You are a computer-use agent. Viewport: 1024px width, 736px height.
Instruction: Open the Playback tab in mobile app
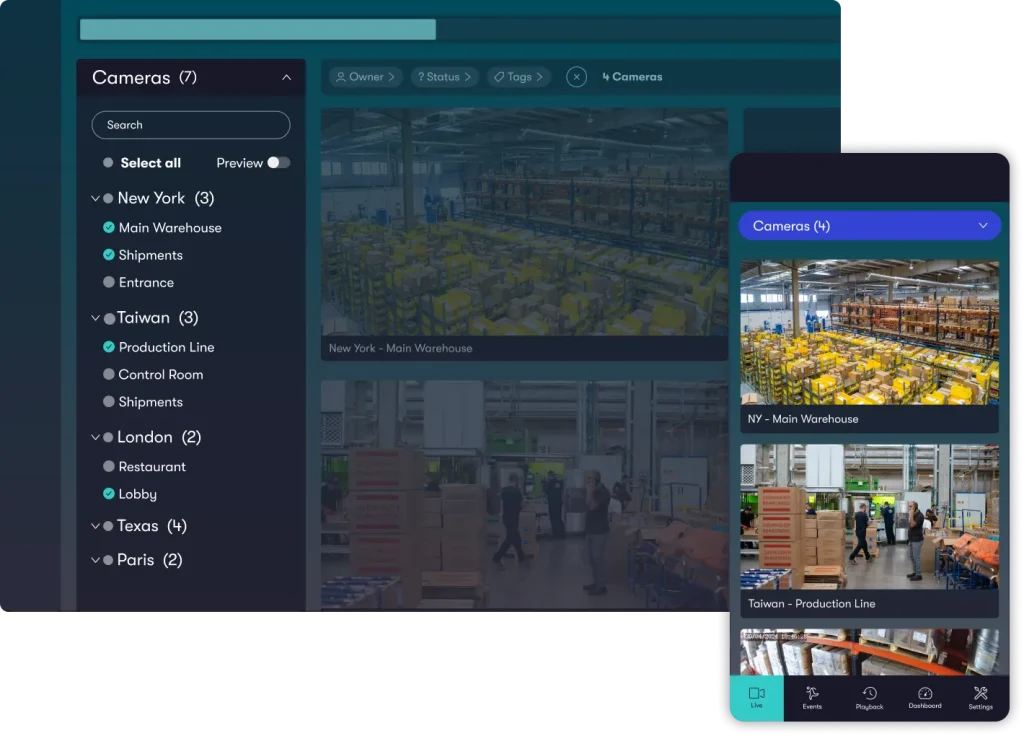pyautogui.click(x=869, y=698)
